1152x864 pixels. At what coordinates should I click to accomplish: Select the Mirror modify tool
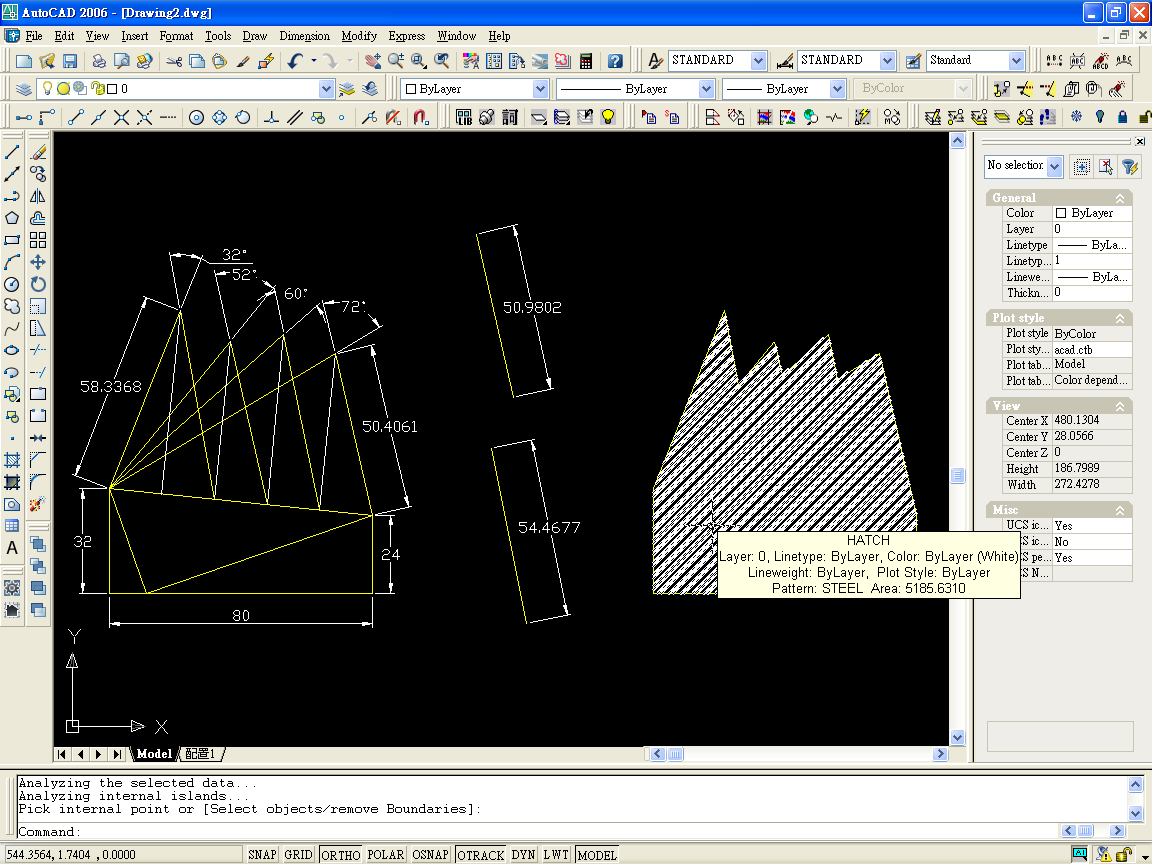[x=38, y=196]
